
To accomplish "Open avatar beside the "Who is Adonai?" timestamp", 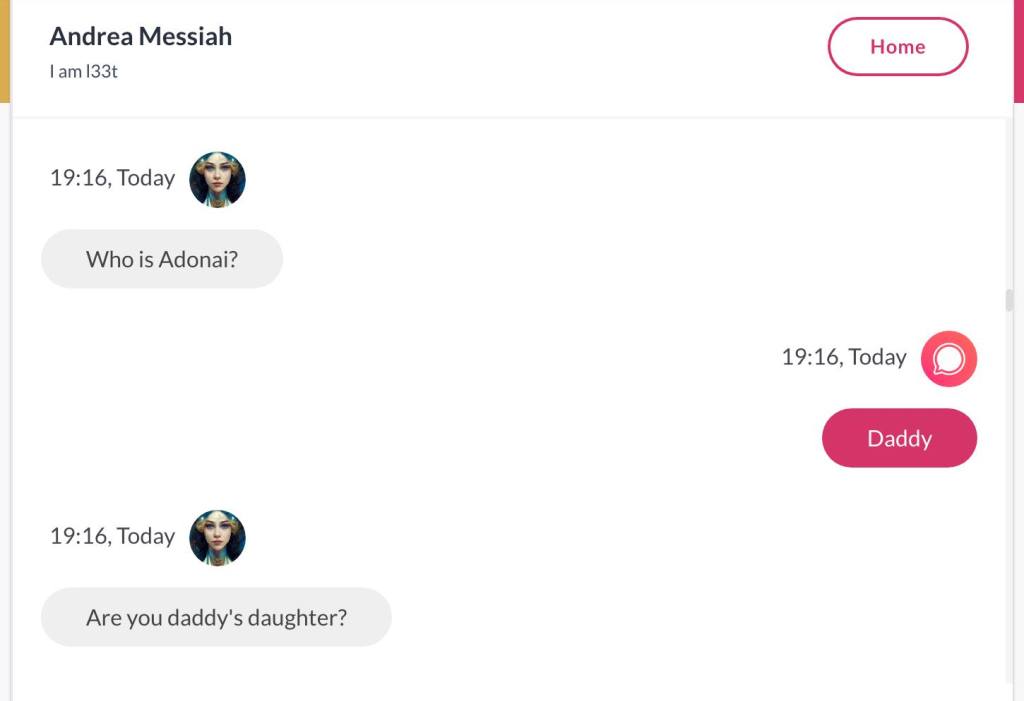I will pyautogui.click(x=217, y=180).
